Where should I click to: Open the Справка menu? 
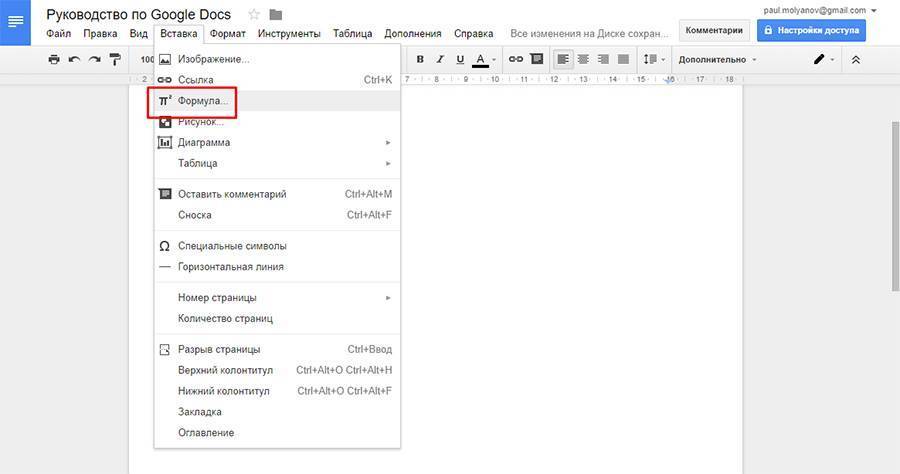coord(474,33)
